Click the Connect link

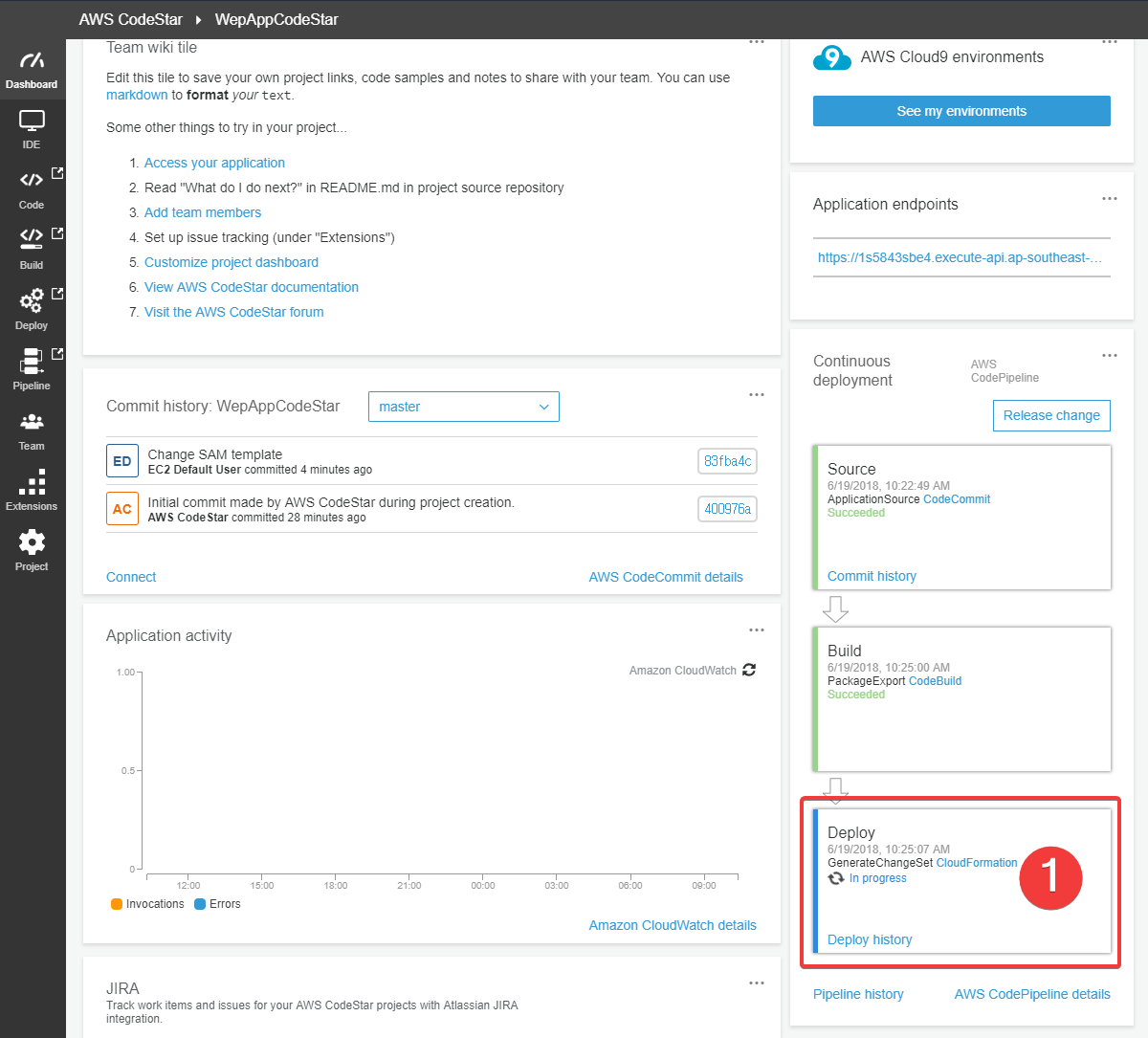click(131, 577)
